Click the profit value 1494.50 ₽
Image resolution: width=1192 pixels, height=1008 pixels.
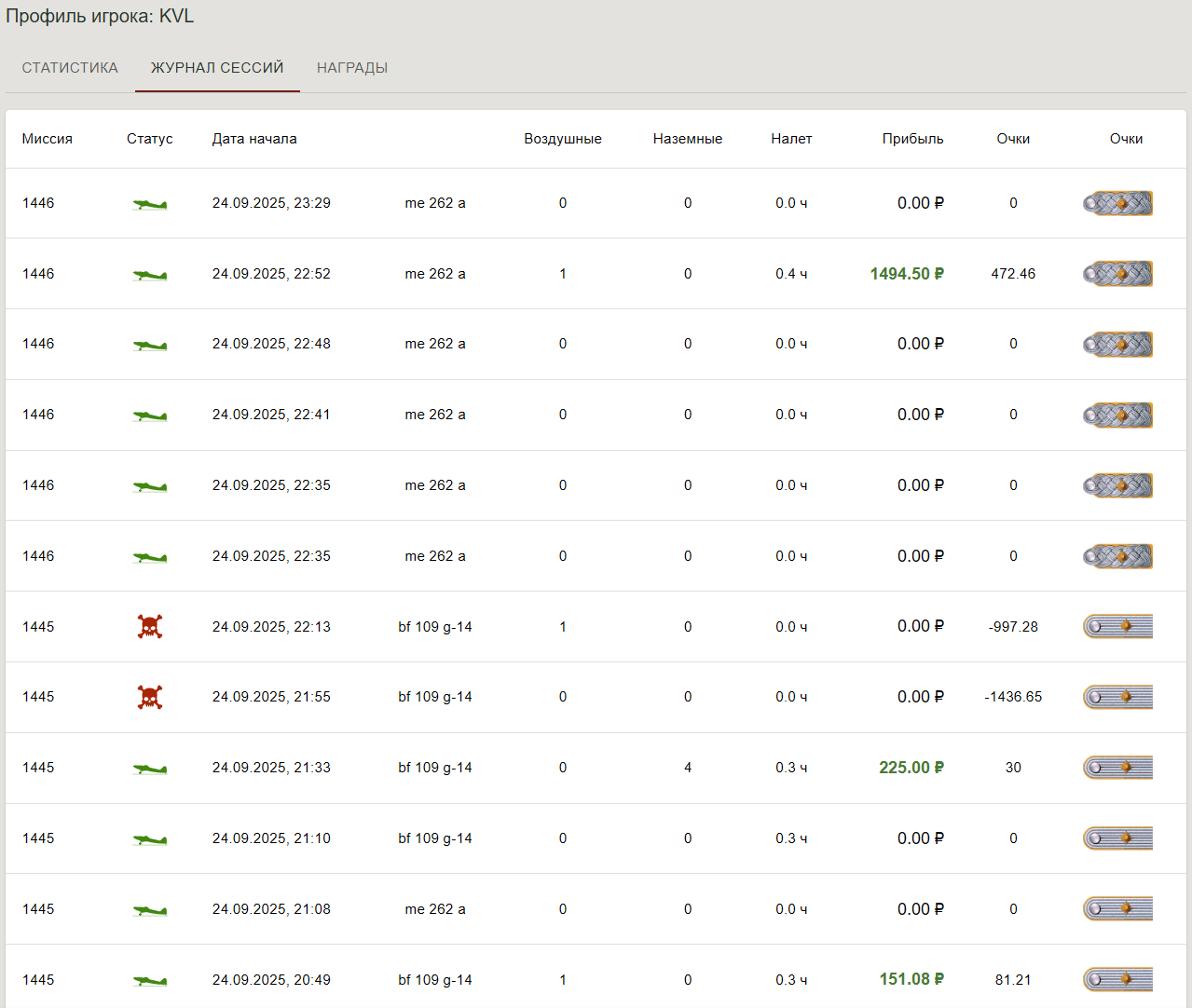(x=907, y=274)
